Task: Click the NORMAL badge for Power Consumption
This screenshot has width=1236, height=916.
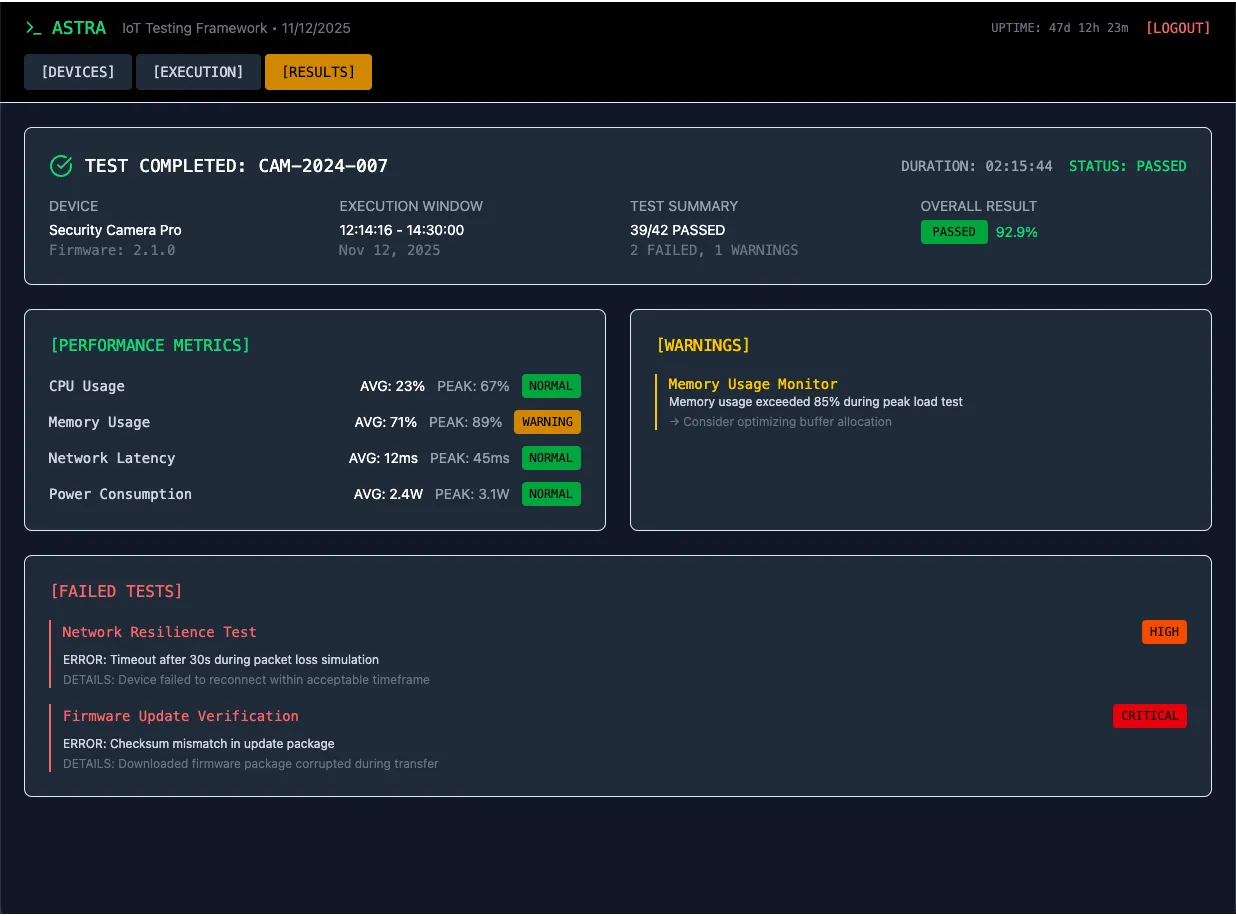Action: point(551,494)
